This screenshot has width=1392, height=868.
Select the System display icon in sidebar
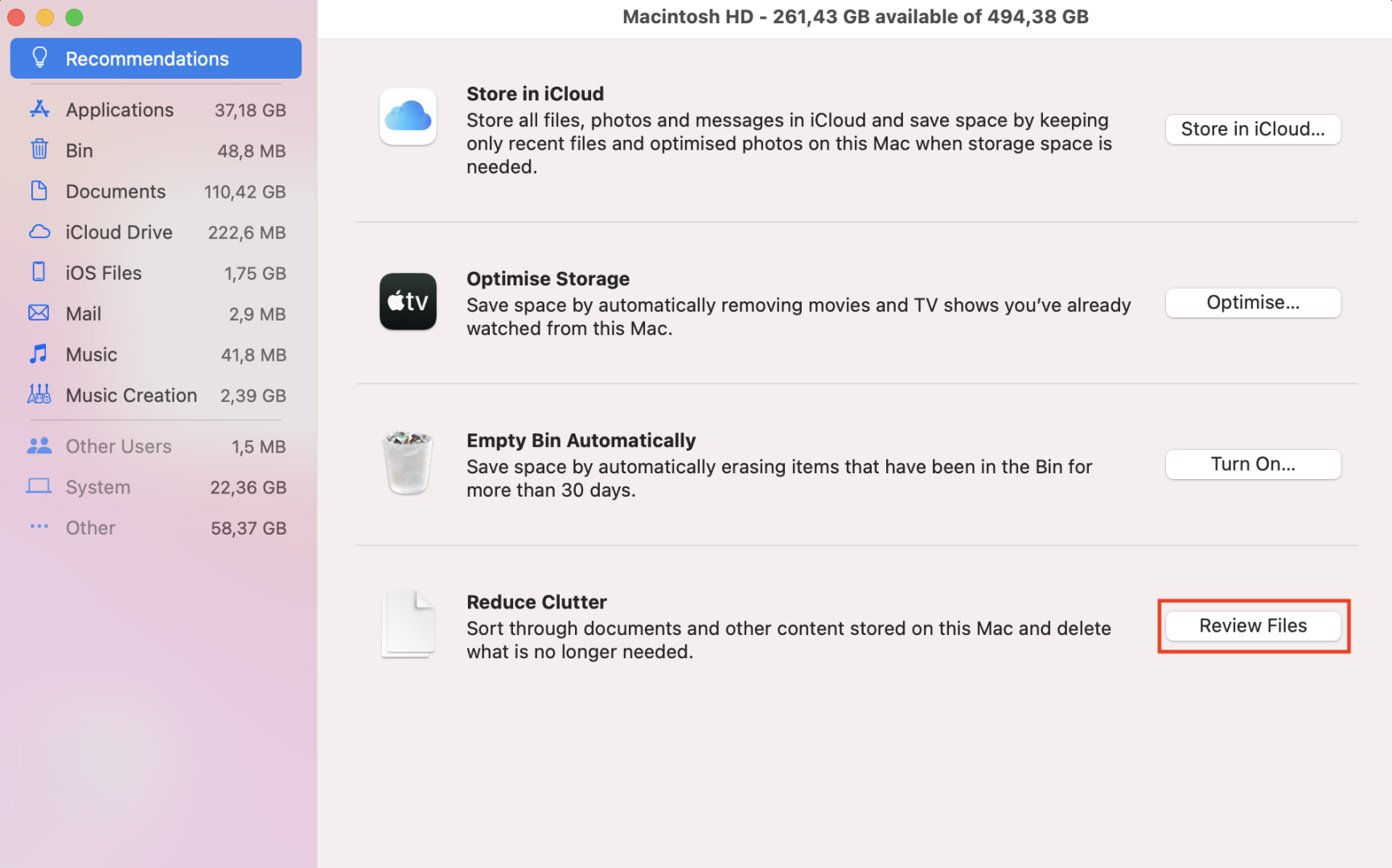tap(39, 486)
